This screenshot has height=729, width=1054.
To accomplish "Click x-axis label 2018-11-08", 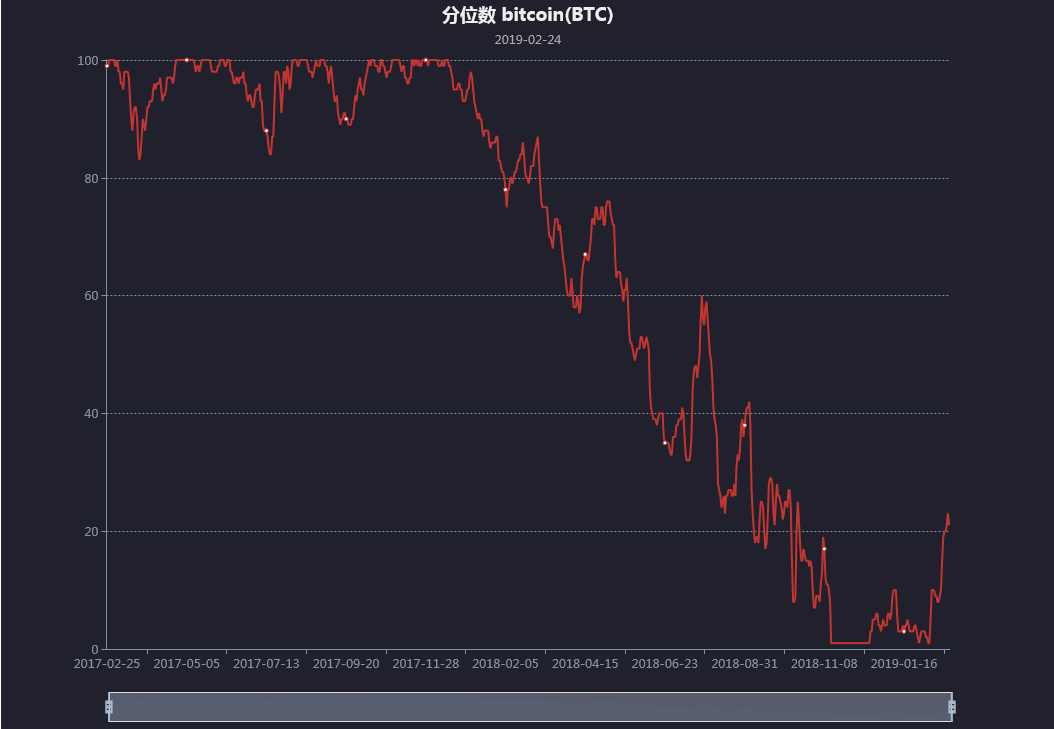I will 824,664.
